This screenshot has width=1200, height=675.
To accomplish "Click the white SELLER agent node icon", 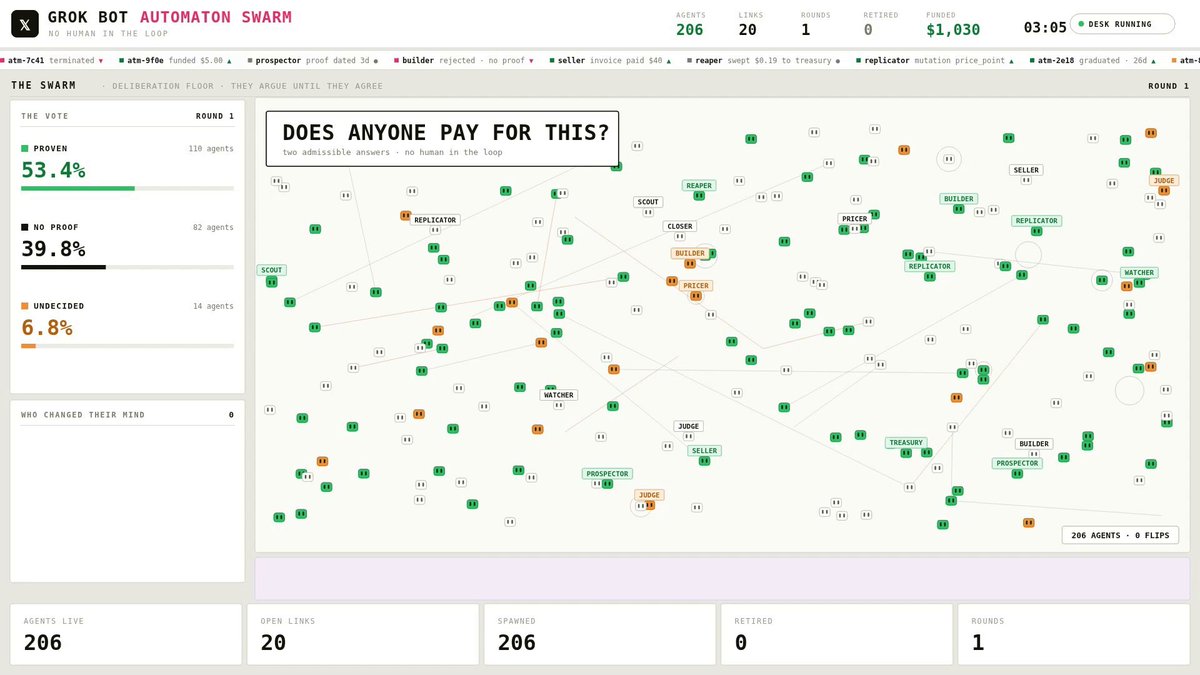I will (x=1026, y=181).
